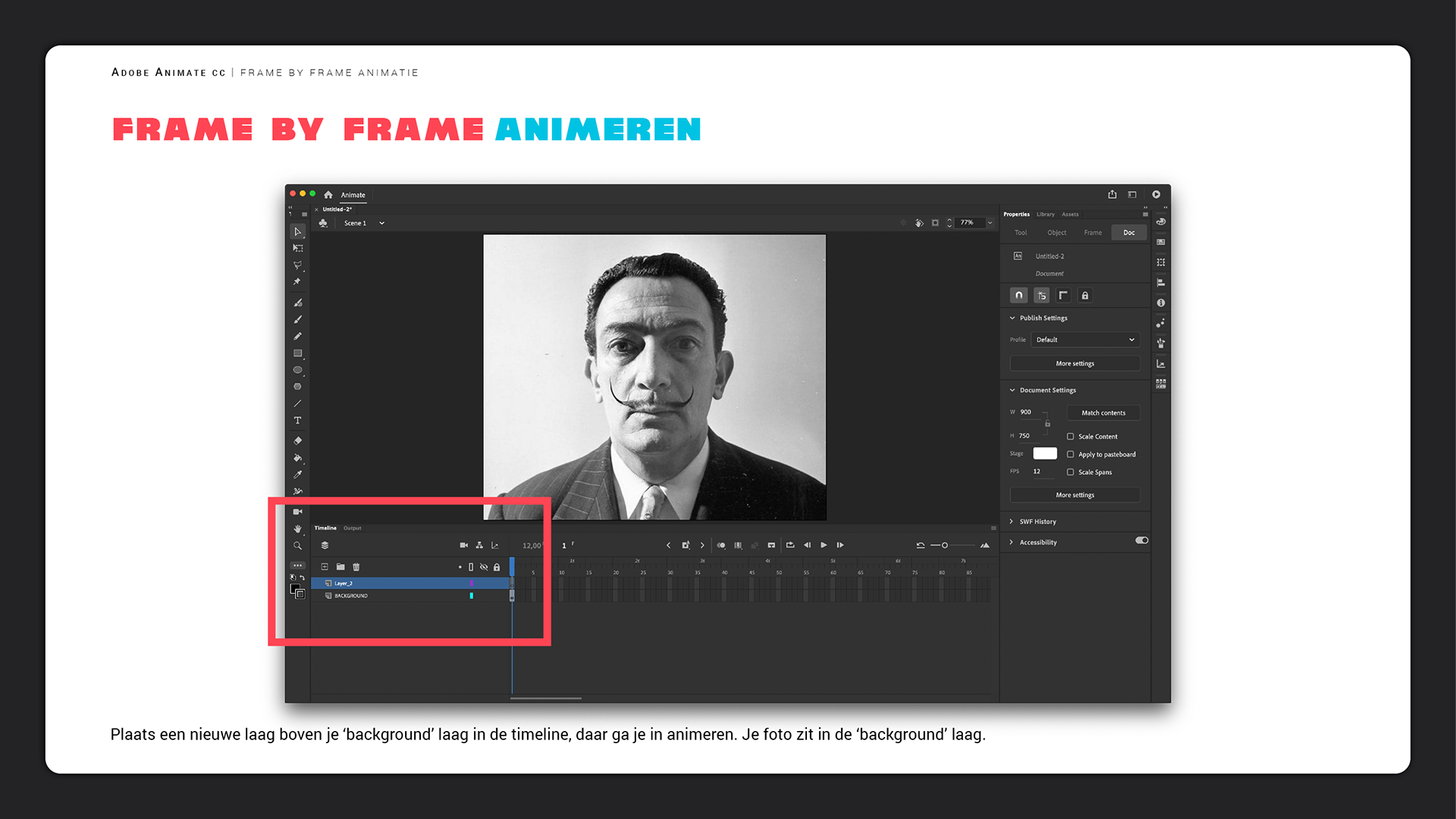Select the Rectangle tool

tap(297, 353)
